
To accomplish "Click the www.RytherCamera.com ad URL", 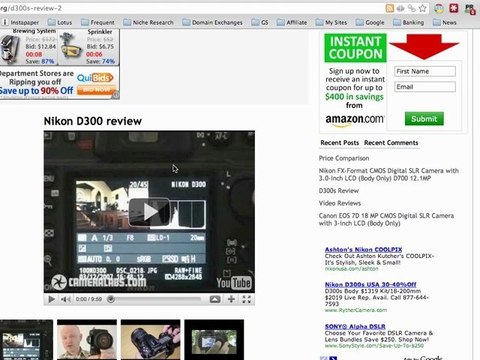I will click(356, 310).
